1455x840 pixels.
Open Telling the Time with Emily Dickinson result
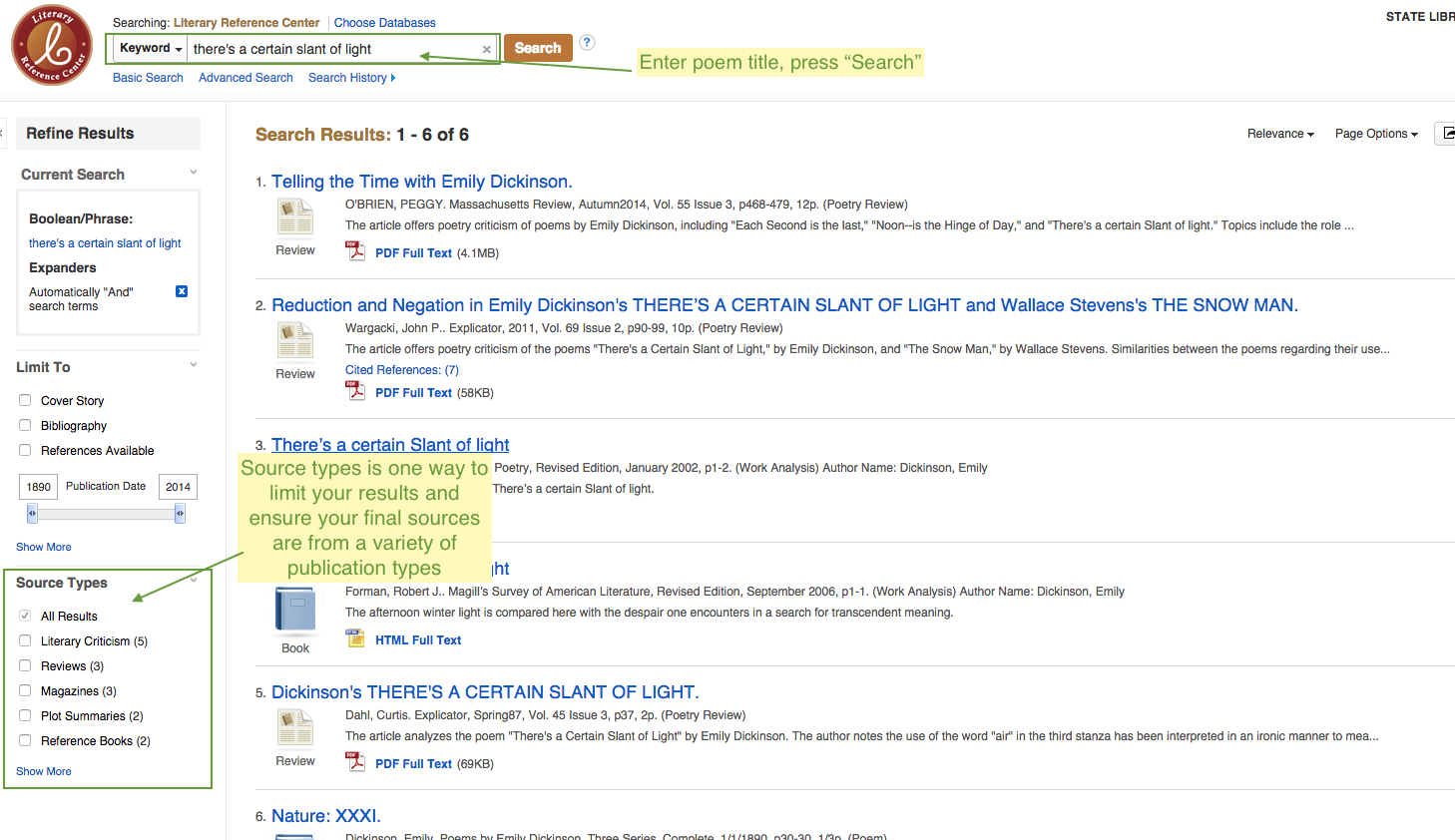pos(421,182)
